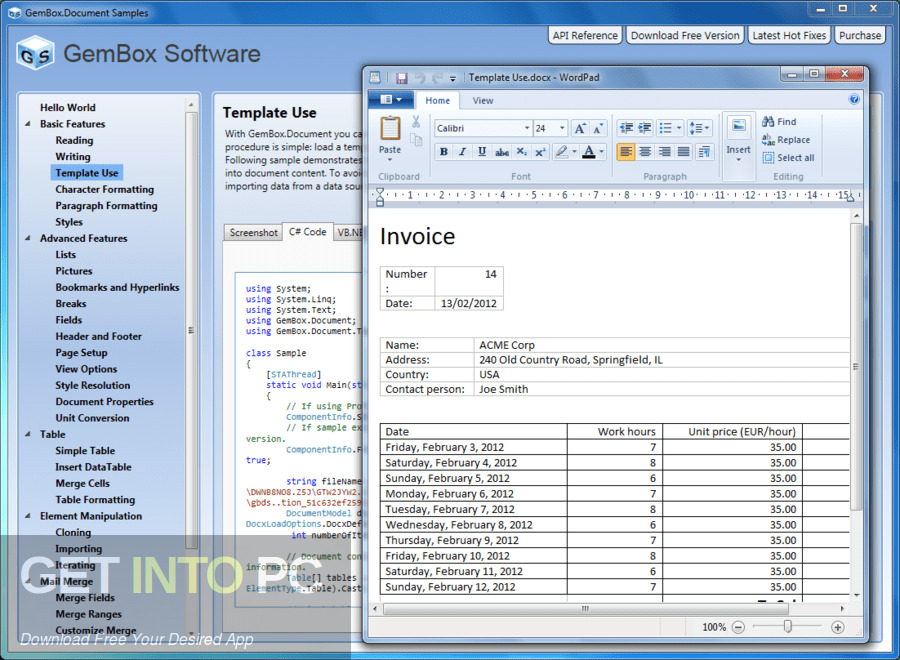Click the Grow font icon
The height and width of the screenshot is (660, 900).
(x=580, y=128)
